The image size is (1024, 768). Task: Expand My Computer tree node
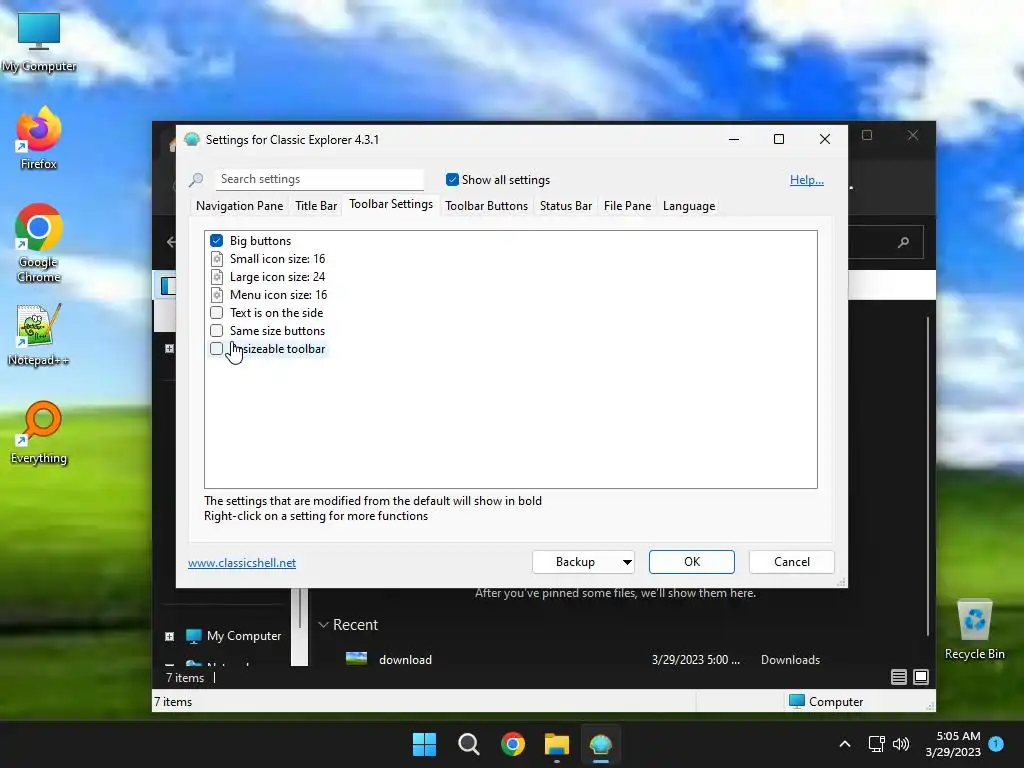170,636
